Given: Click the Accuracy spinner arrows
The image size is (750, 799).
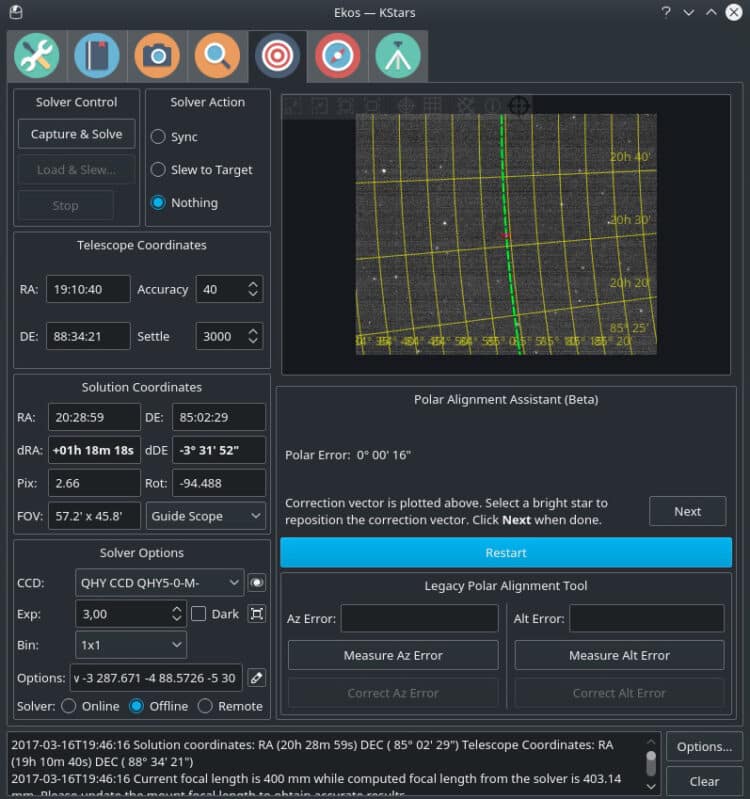Looking at the screenshot, I should [253, 289].
